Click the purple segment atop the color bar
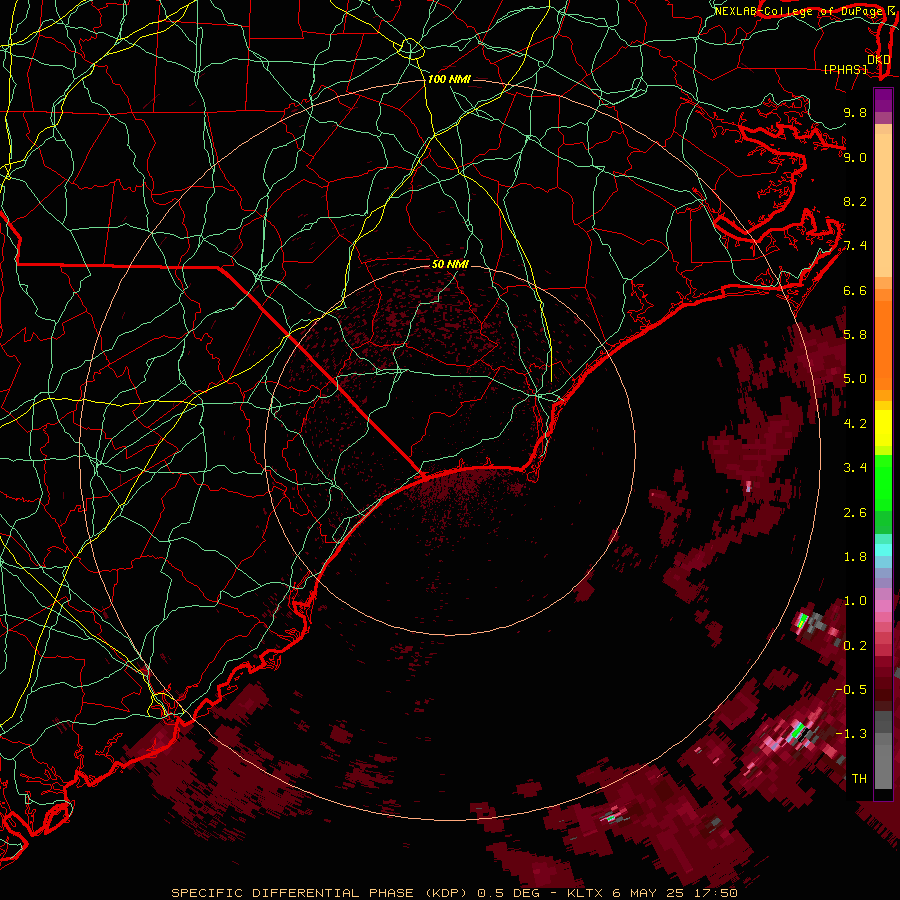This screenshot has width=900, height=900. pyautogui.click(x=883, y=100)
